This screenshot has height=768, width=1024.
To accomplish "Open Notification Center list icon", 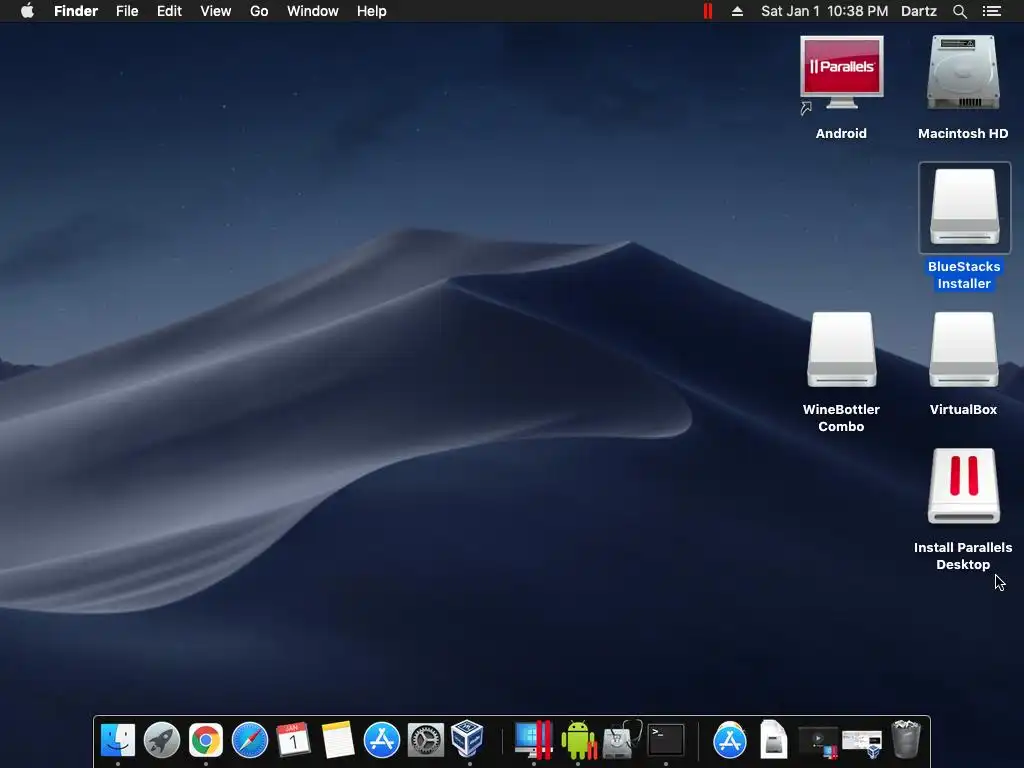I will (x=991, y=11).
